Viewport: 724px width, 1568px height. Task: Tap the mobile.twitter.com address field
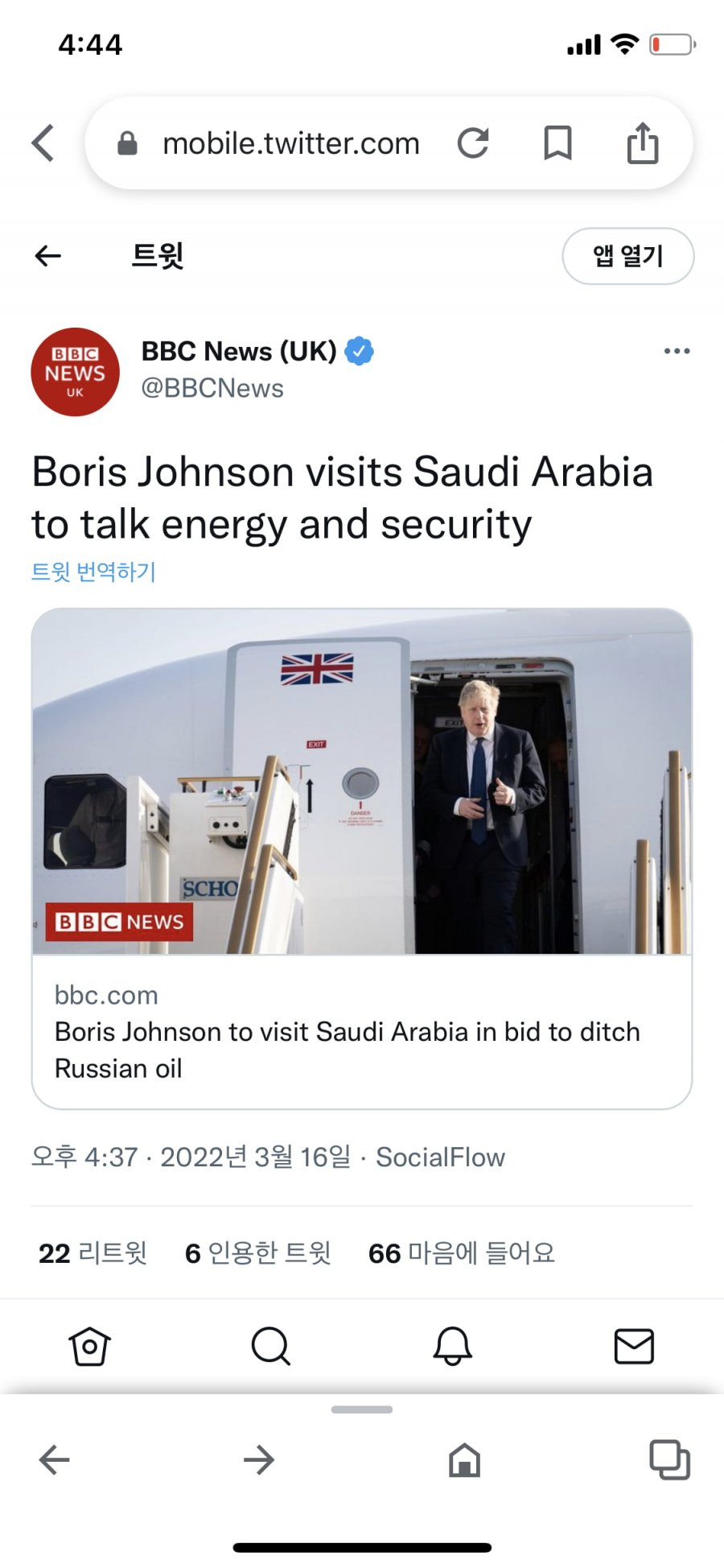290,143
